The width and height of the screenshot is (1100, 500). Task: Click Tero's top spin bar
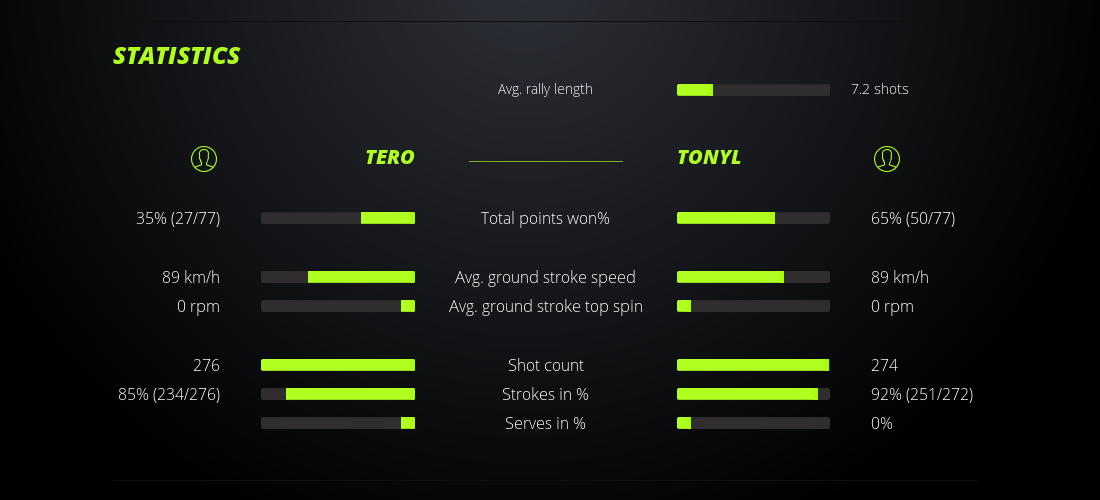pyautogui.click(x=338, y=306)
